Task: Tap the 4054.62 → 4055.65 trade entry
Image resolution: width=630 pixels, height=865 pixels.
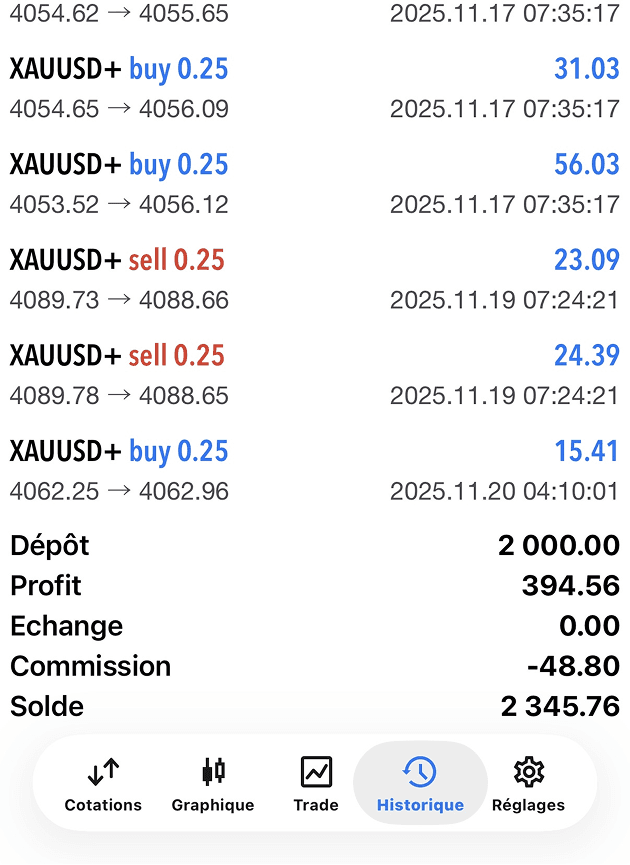Action: 315,14
